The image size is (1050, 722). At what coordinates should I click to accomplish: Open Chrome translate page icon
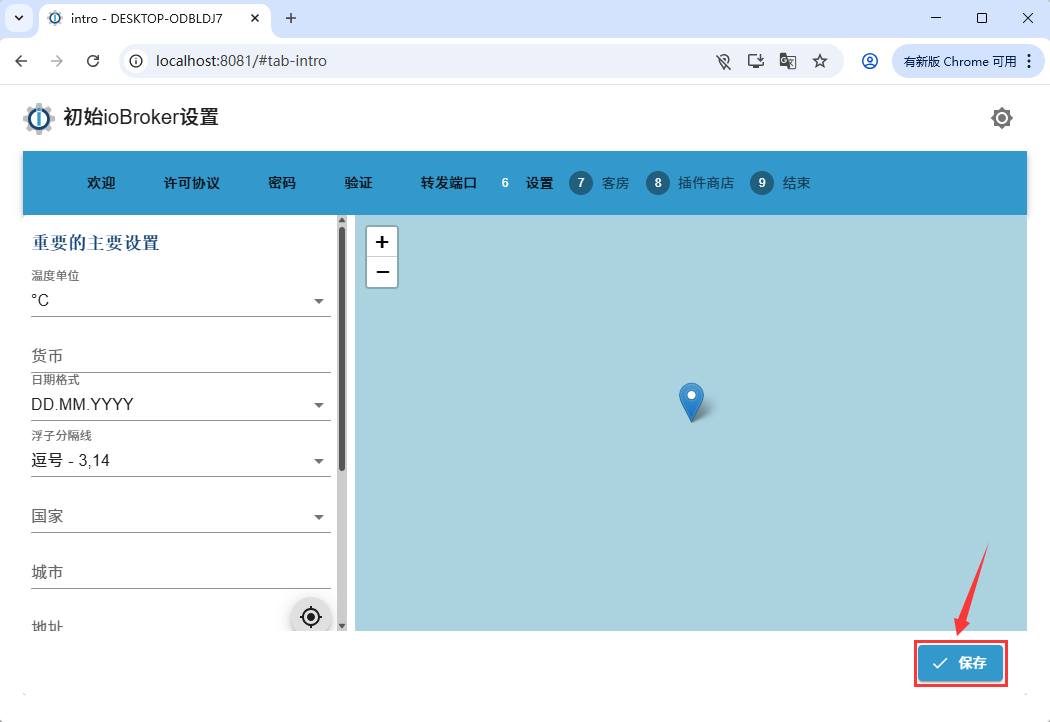pos(788,61)
